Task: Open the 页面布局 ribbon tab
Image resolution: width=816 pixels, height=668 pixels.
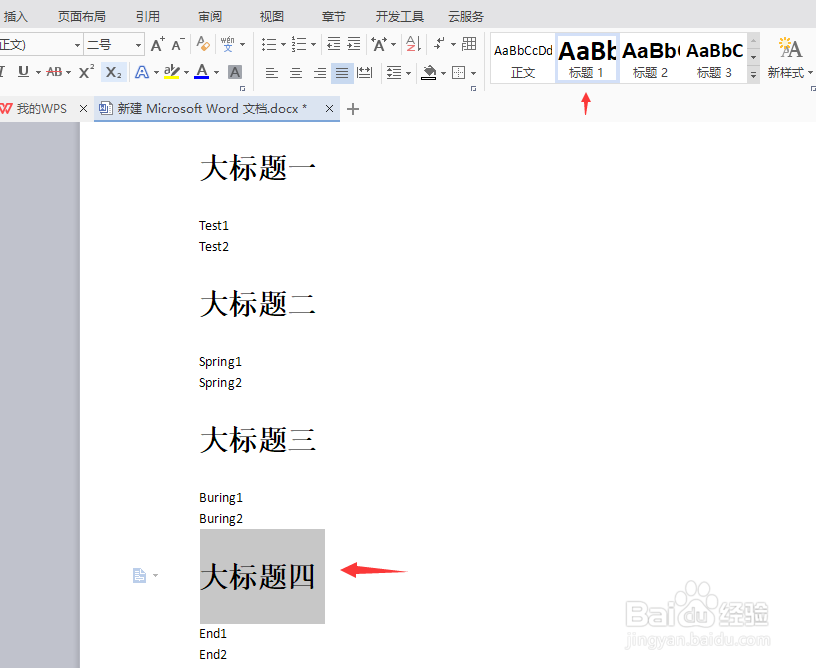Action: pyautogui.click(x=81, y=17)
